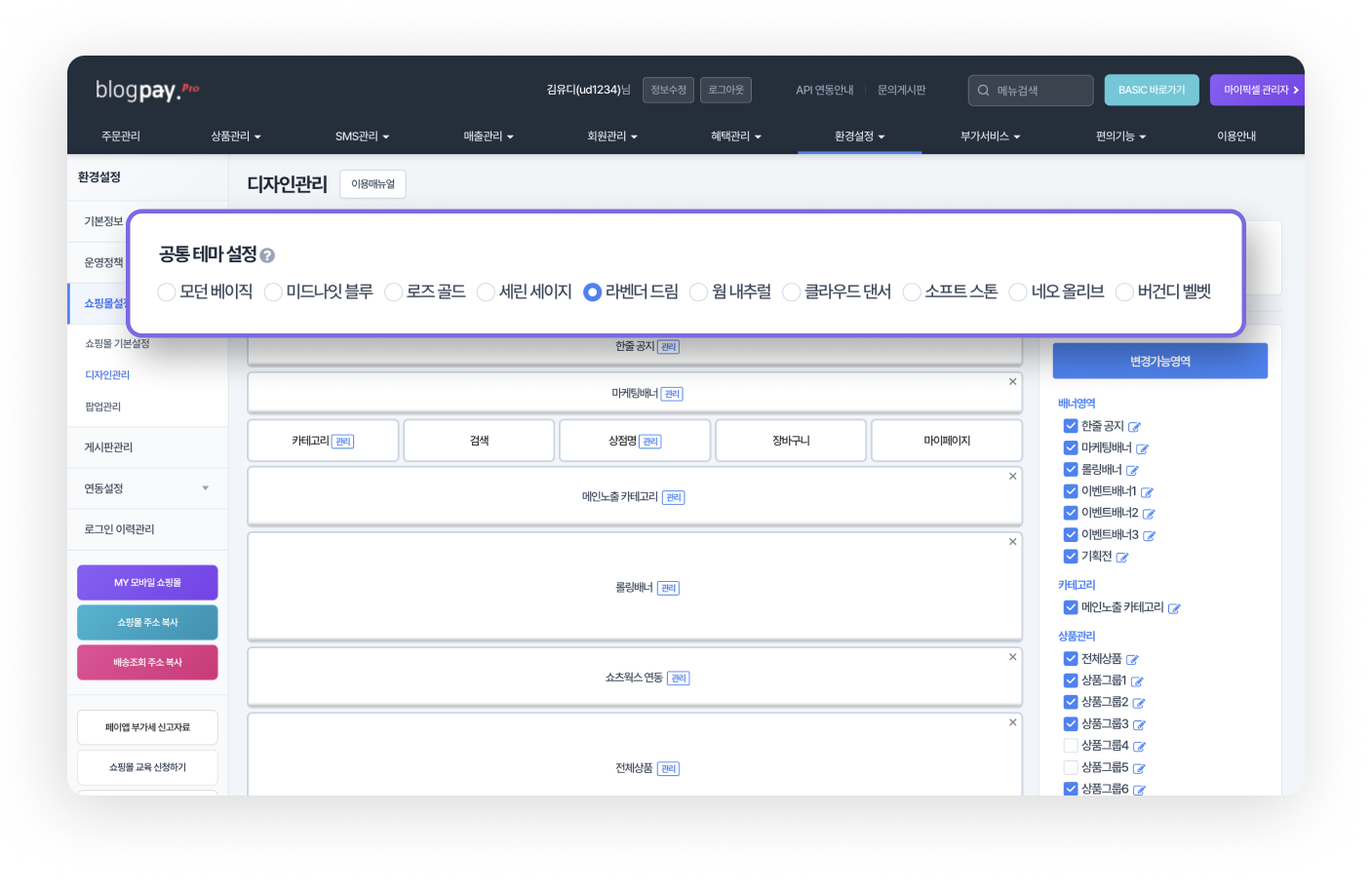Open the API 연동안내 link
This screenshot has width=1372, height=892.
(824, 90)
